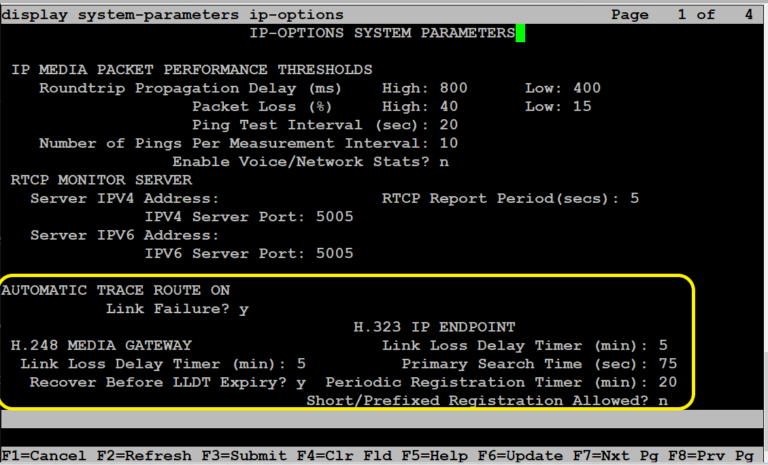Click the IP MEDIA PACKET PERFORMANCE THRESHOLDS heading

[191, 70]
